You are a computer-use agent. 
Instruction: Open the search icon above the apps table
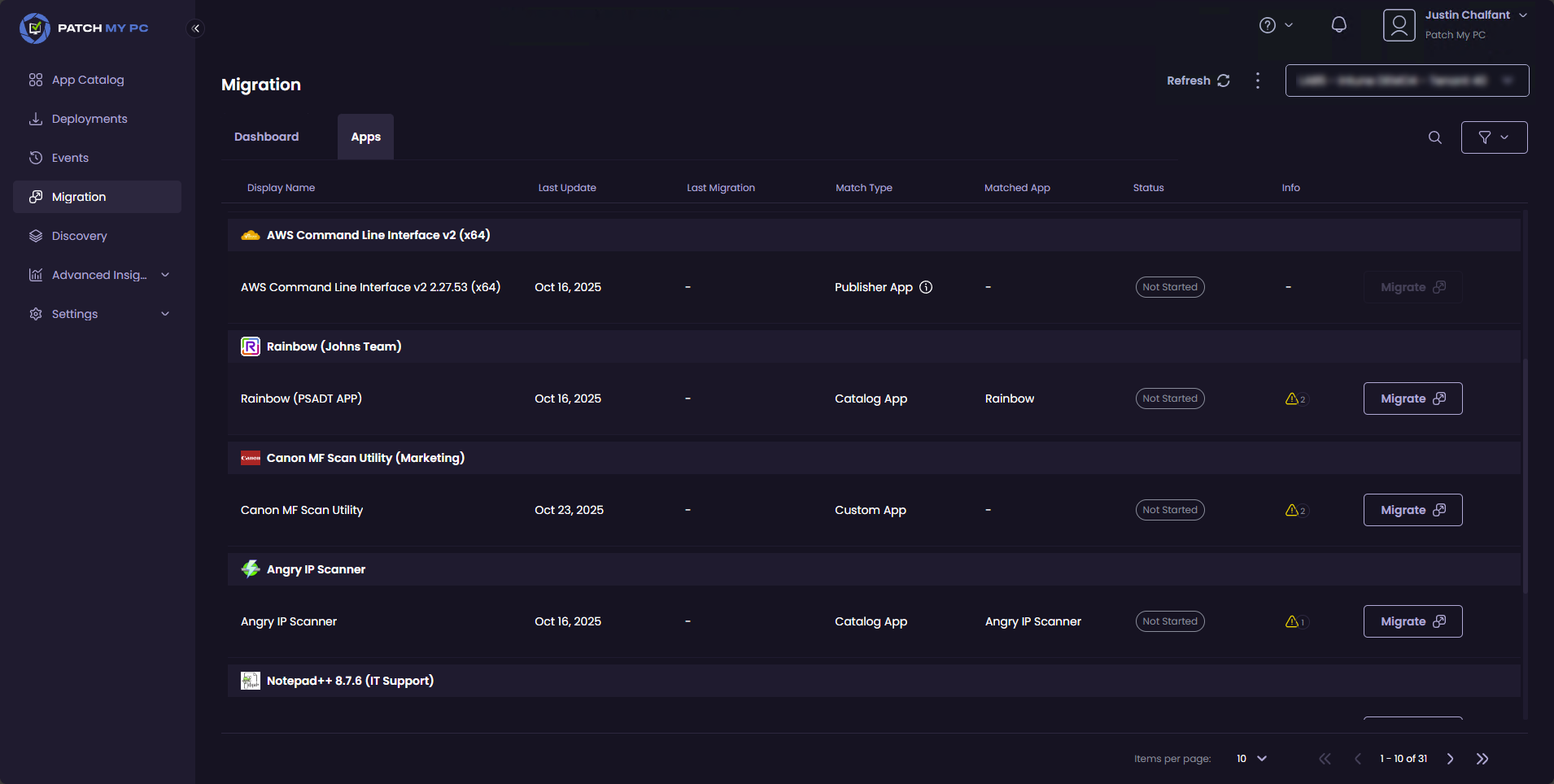coord(1434,137)
